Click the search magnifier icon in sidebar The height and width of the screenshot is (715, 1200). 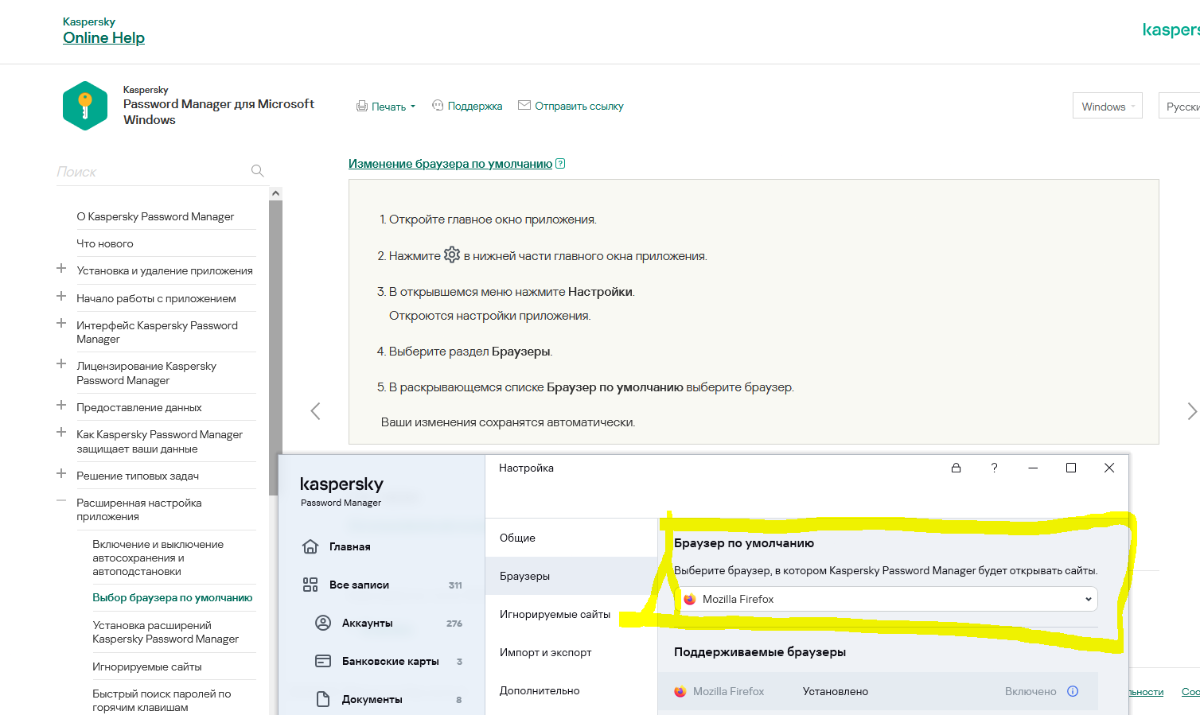(257, 171)
